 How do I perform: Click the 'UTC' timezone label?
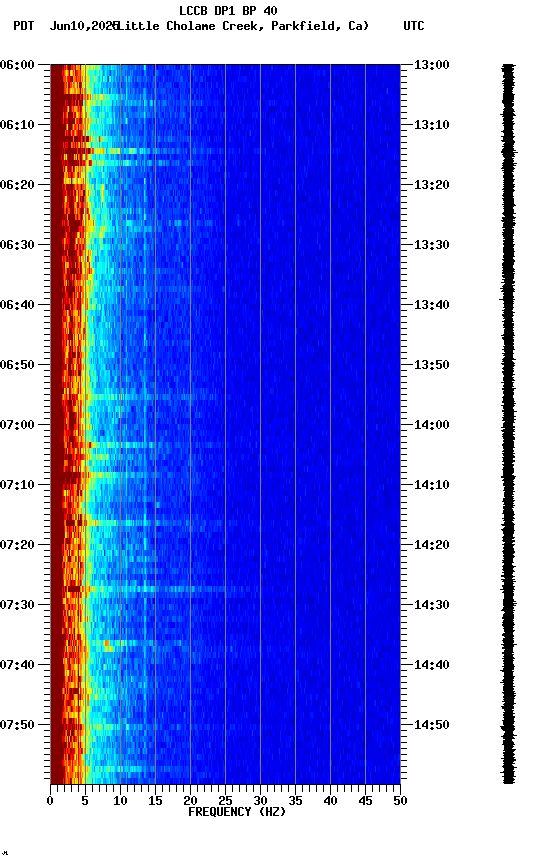coord(414,26)
